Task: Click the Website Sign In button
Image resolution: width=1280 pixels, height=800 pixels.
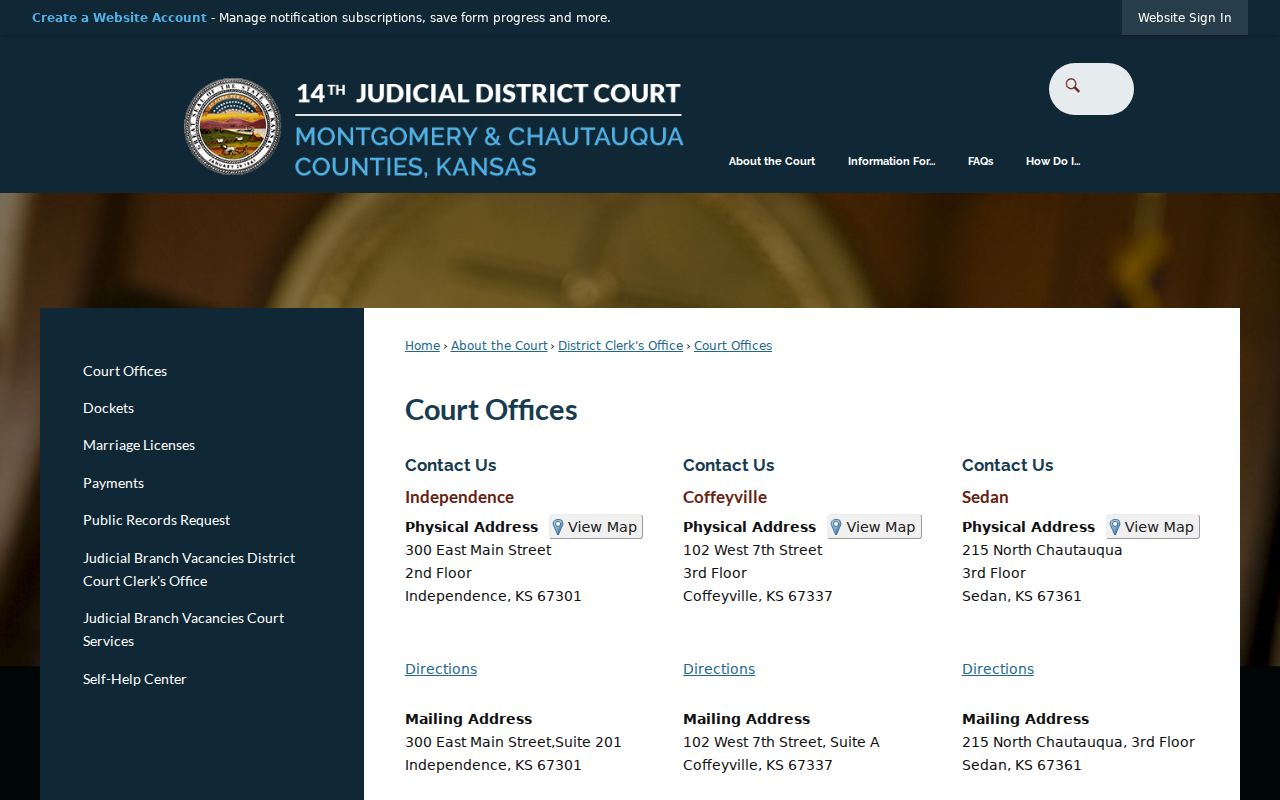Action: tap(1184, 18)
